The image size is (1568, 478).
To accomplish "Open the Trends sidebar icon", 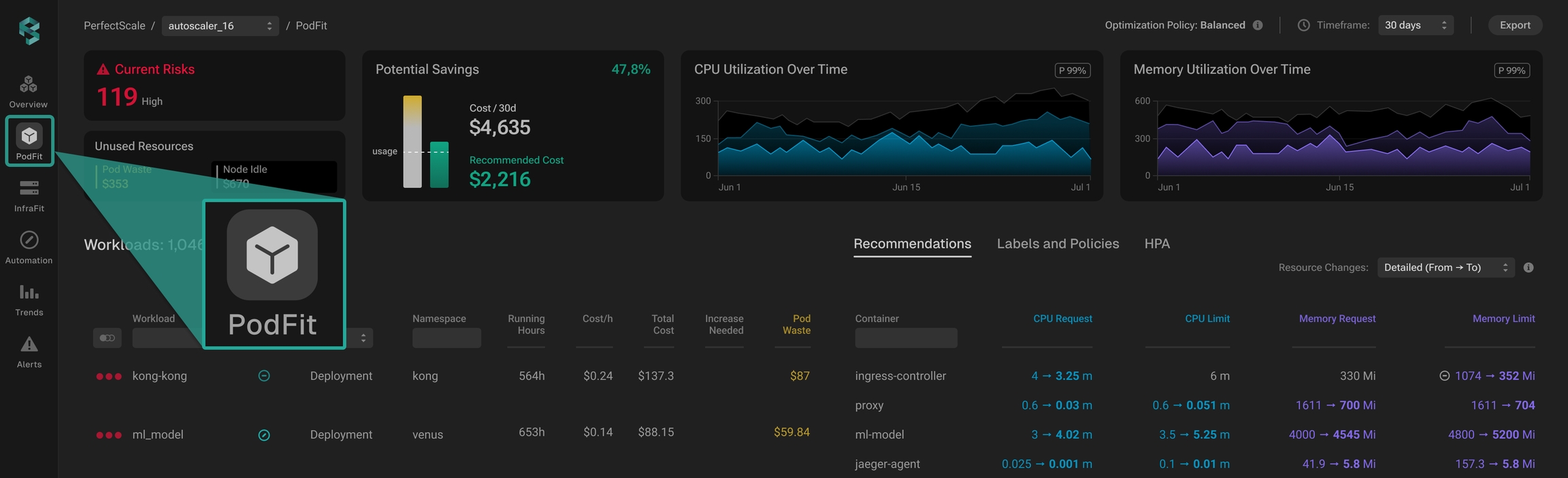I will [29, 300].
